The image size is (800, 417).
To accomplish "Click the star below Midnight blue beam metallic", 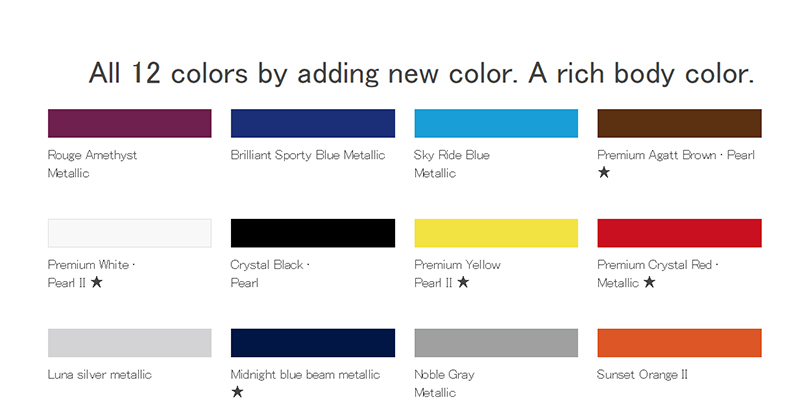I will [237, 392].
